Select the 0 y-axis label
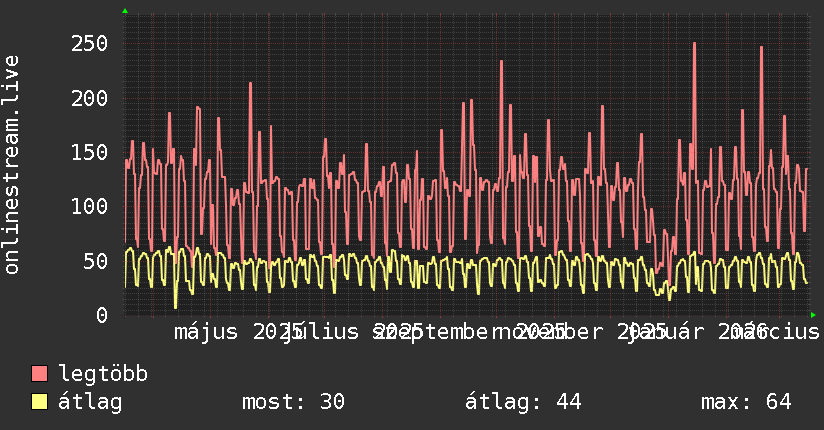824x430 pixels. click(x=102, y=315)
